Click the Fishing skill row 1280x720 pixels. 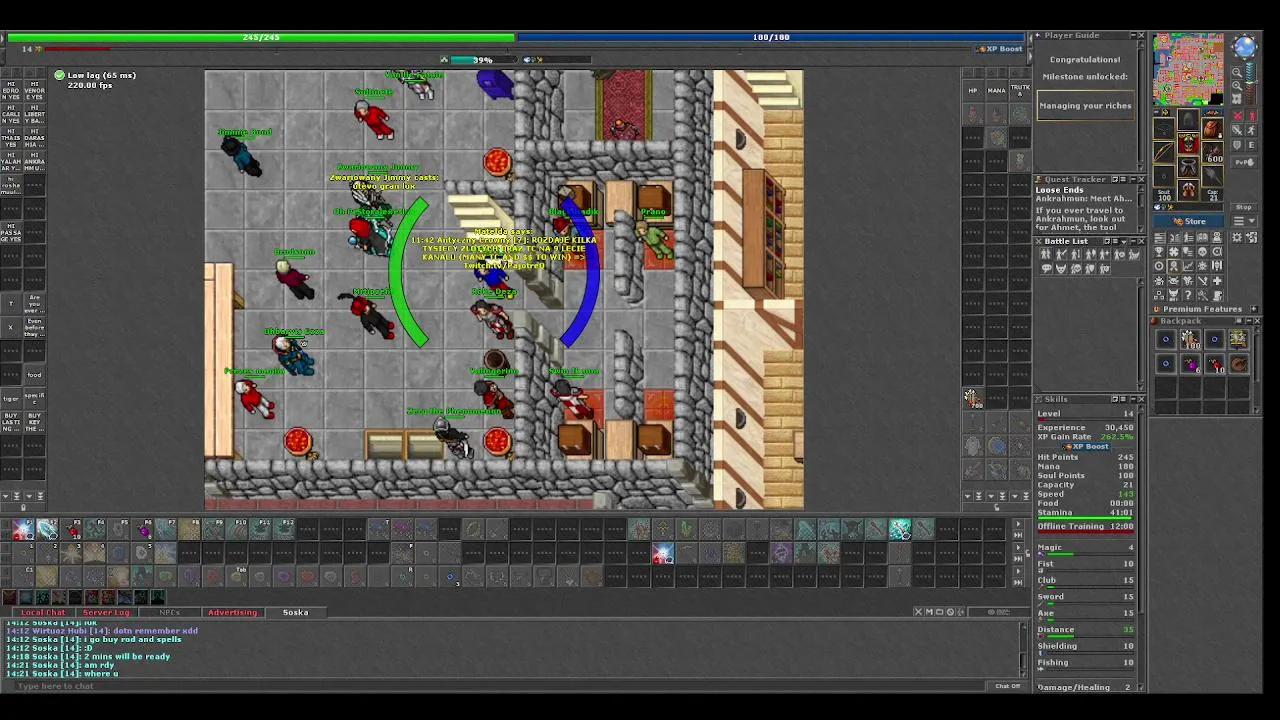pos(1085,662)
